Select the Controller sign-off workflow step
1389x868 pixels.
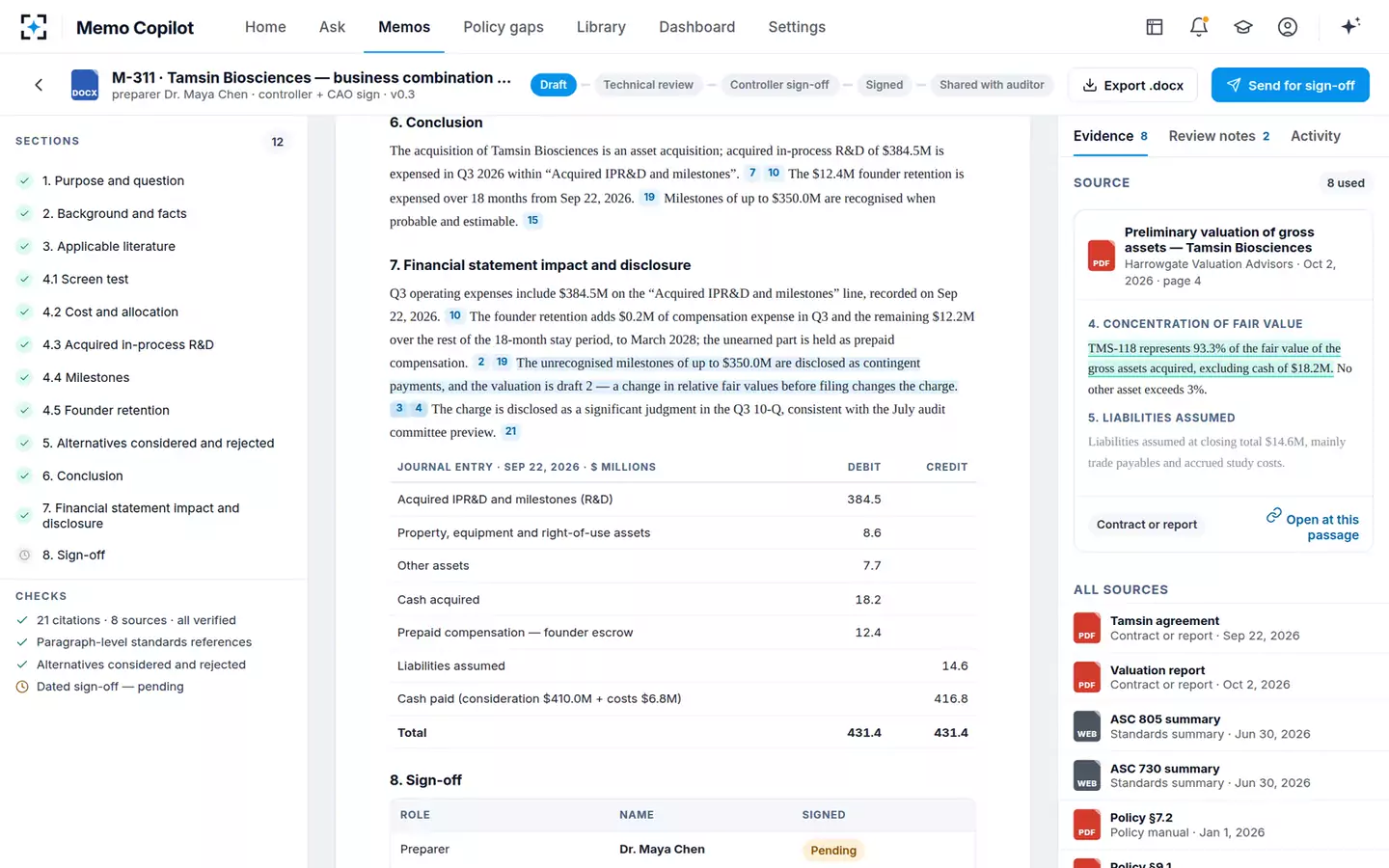pos(779,85)
